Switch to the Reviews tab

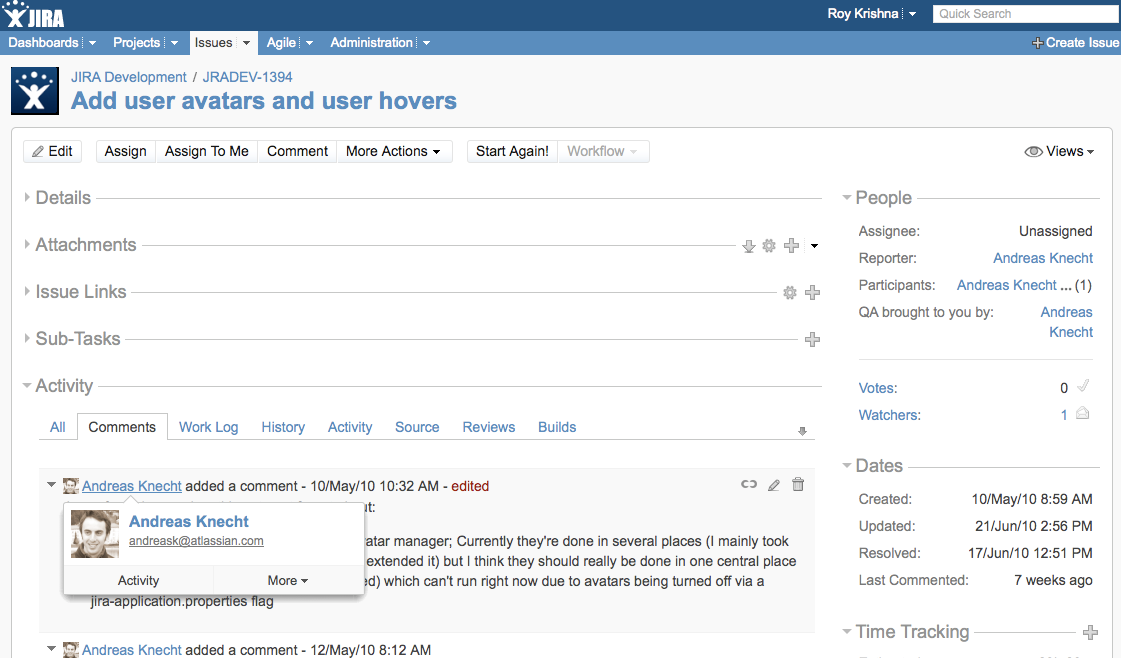488,427
